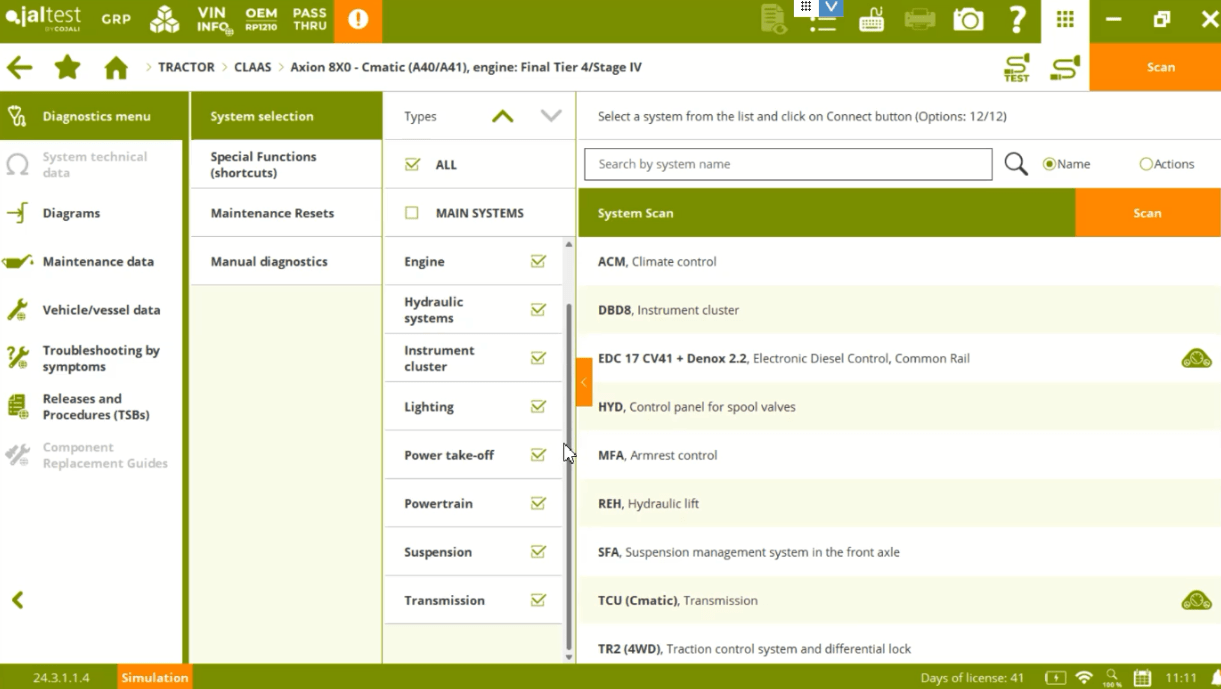This screenshot has width=1221, height=689.
Task: Open help via the question mark icon
Action: point(1016,19)
